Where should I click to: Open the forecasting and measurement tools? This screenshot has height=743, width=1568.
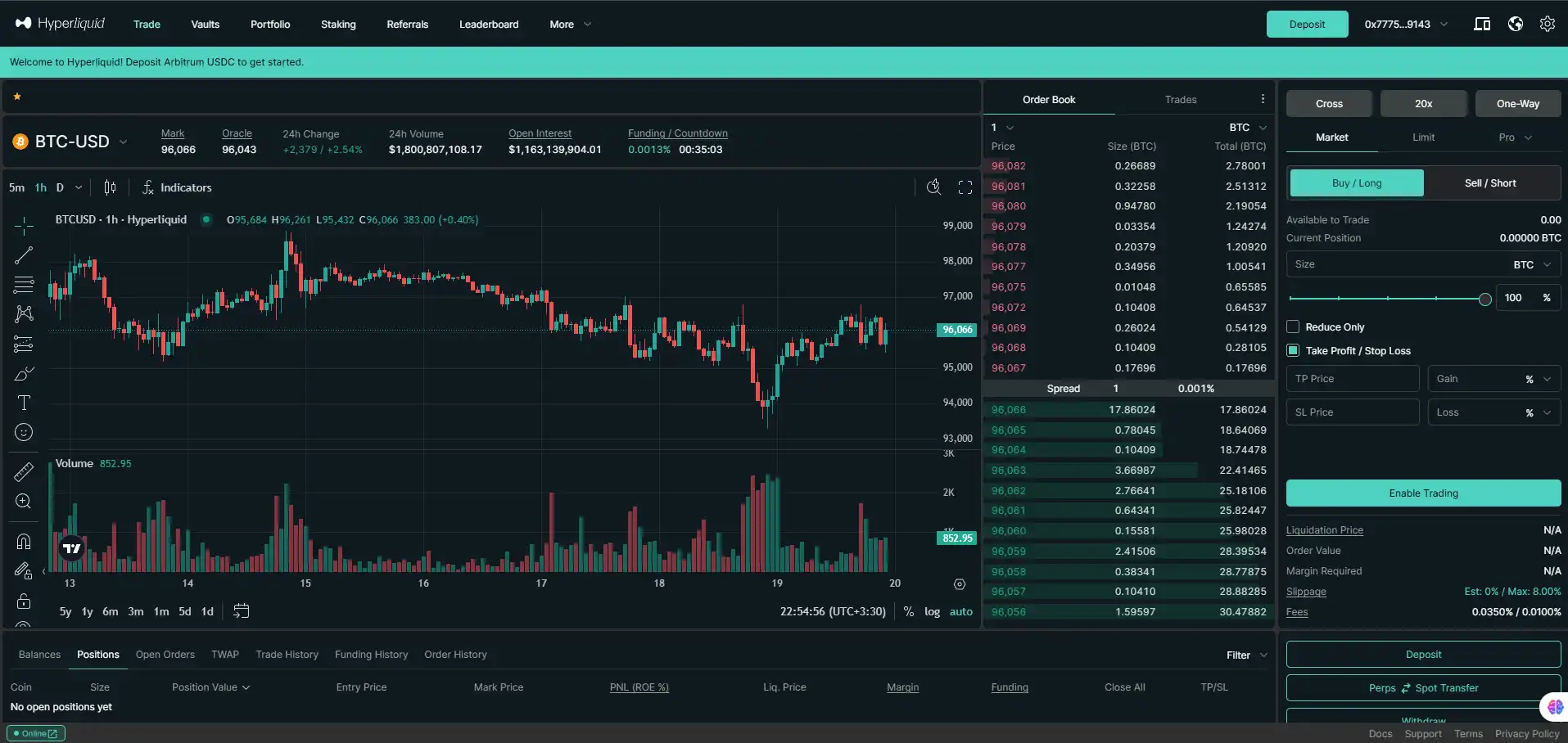point(24,344)
